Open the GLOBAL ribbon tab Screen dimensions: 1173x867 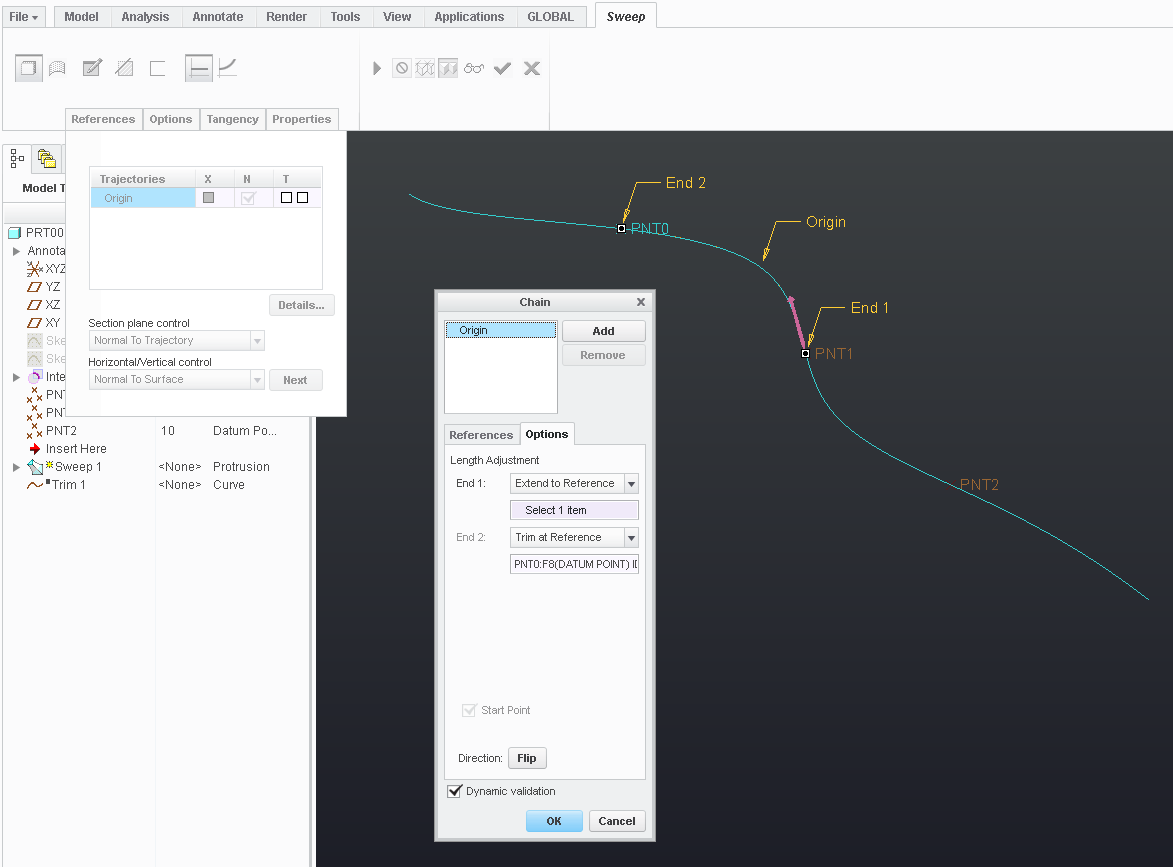[551, 16]
